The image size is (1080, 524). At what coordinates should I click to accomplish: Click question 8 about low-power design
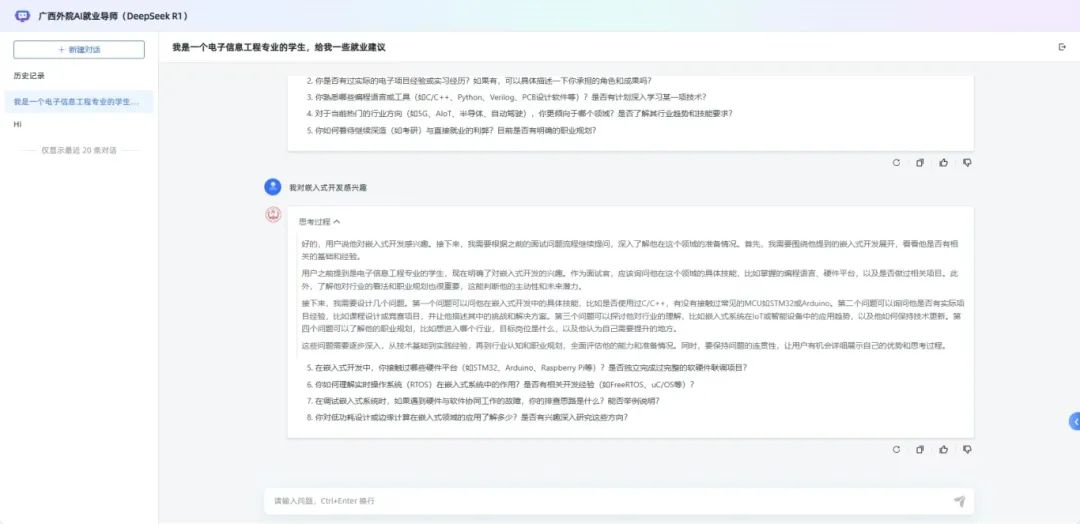468,417
